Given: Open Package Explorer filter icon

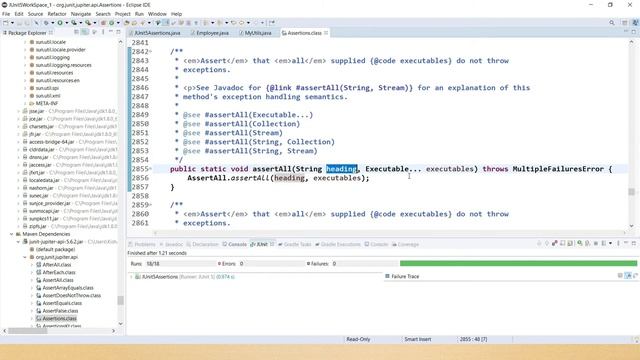Looking at the screenshot, I should tap(95, 32).
